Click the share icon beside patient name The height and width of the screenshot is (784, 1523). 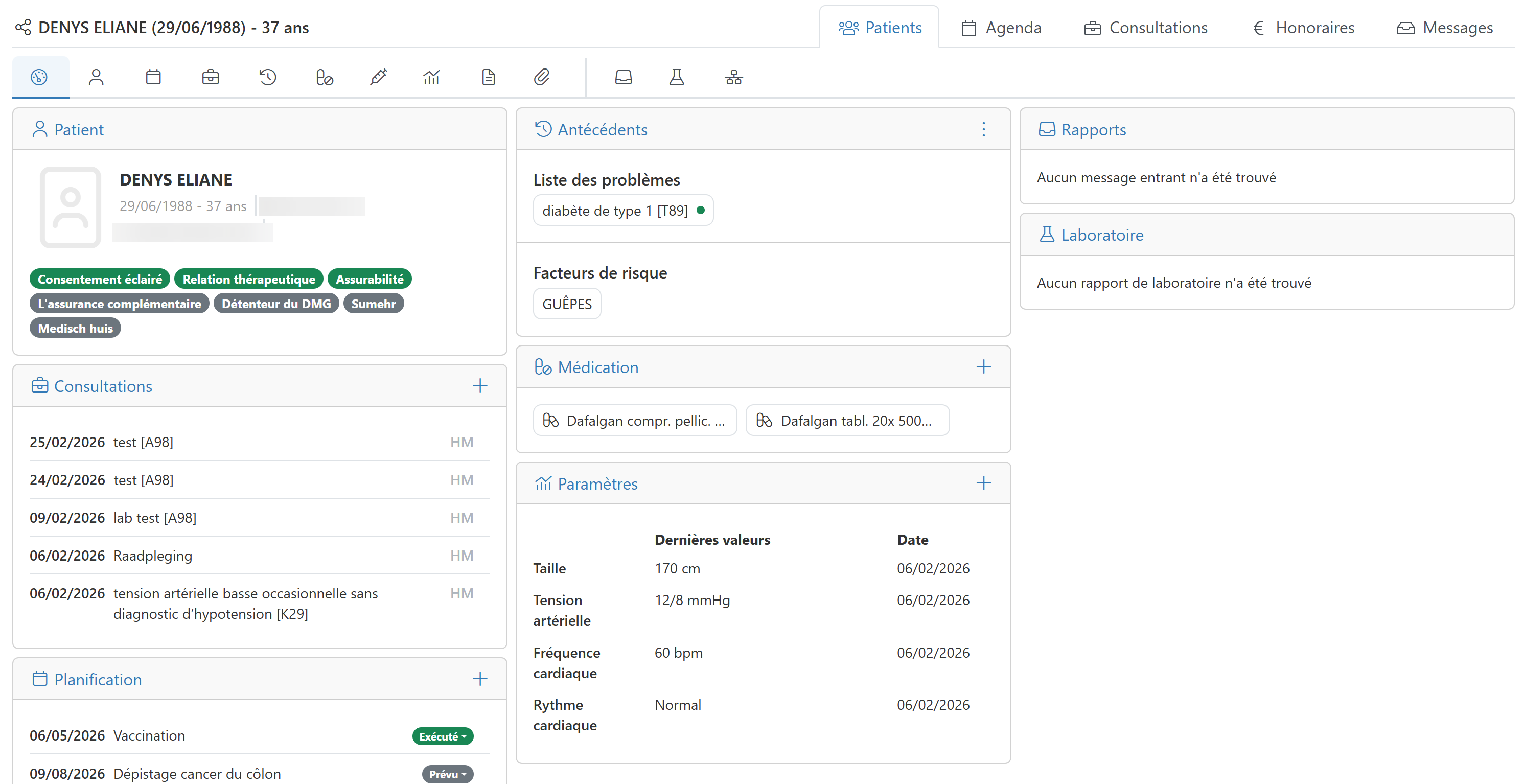coord(23,27)
